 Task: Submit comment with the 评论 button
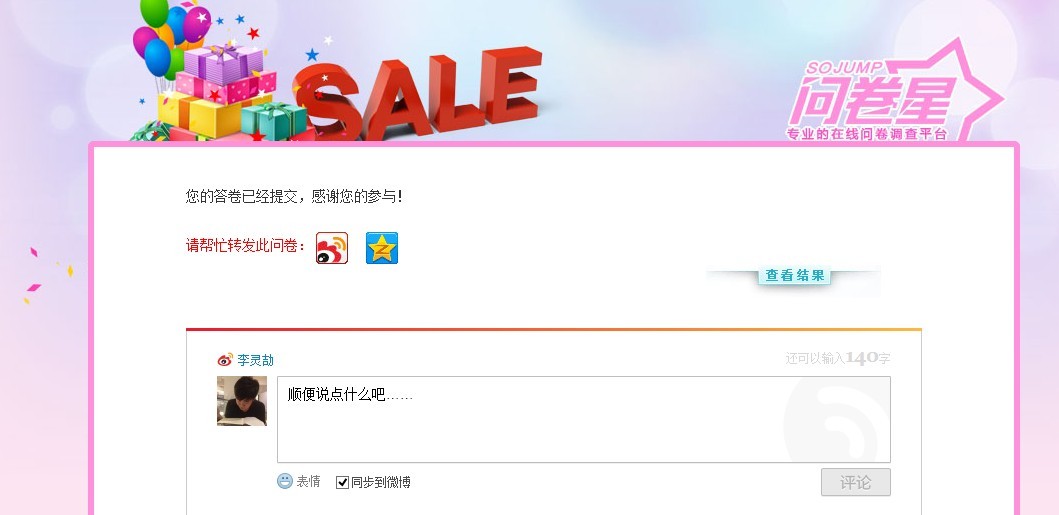tap(856, 483)
